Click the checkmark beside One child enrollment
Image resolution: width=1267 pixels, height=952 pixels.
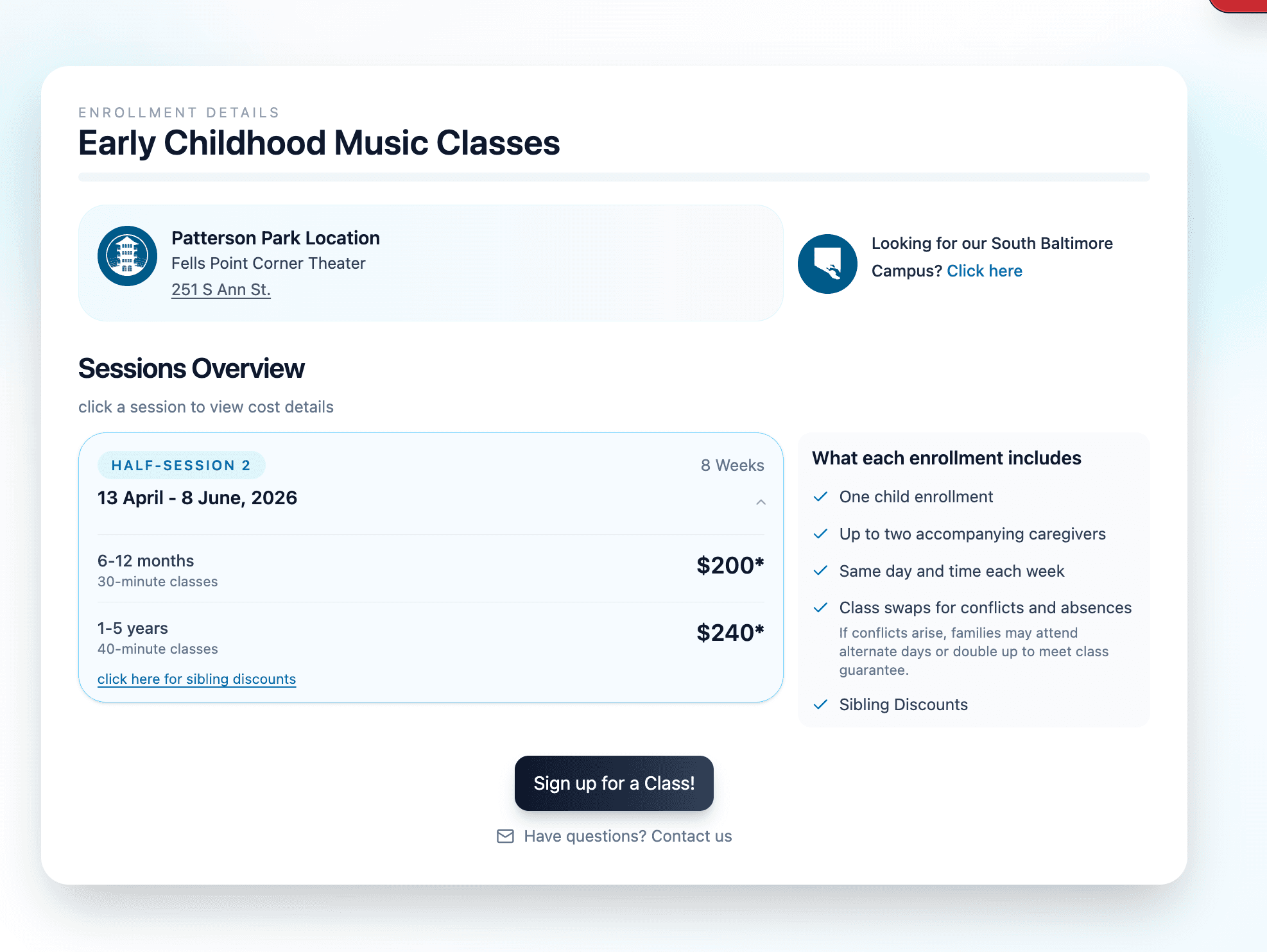(821, 496)
